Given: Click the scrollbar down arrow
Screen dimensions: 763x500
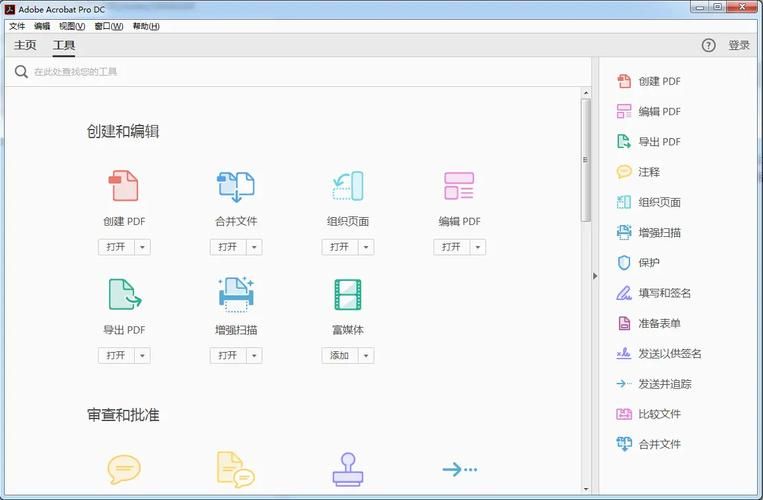Looking at the screenshot, I should tap(586, 489).
